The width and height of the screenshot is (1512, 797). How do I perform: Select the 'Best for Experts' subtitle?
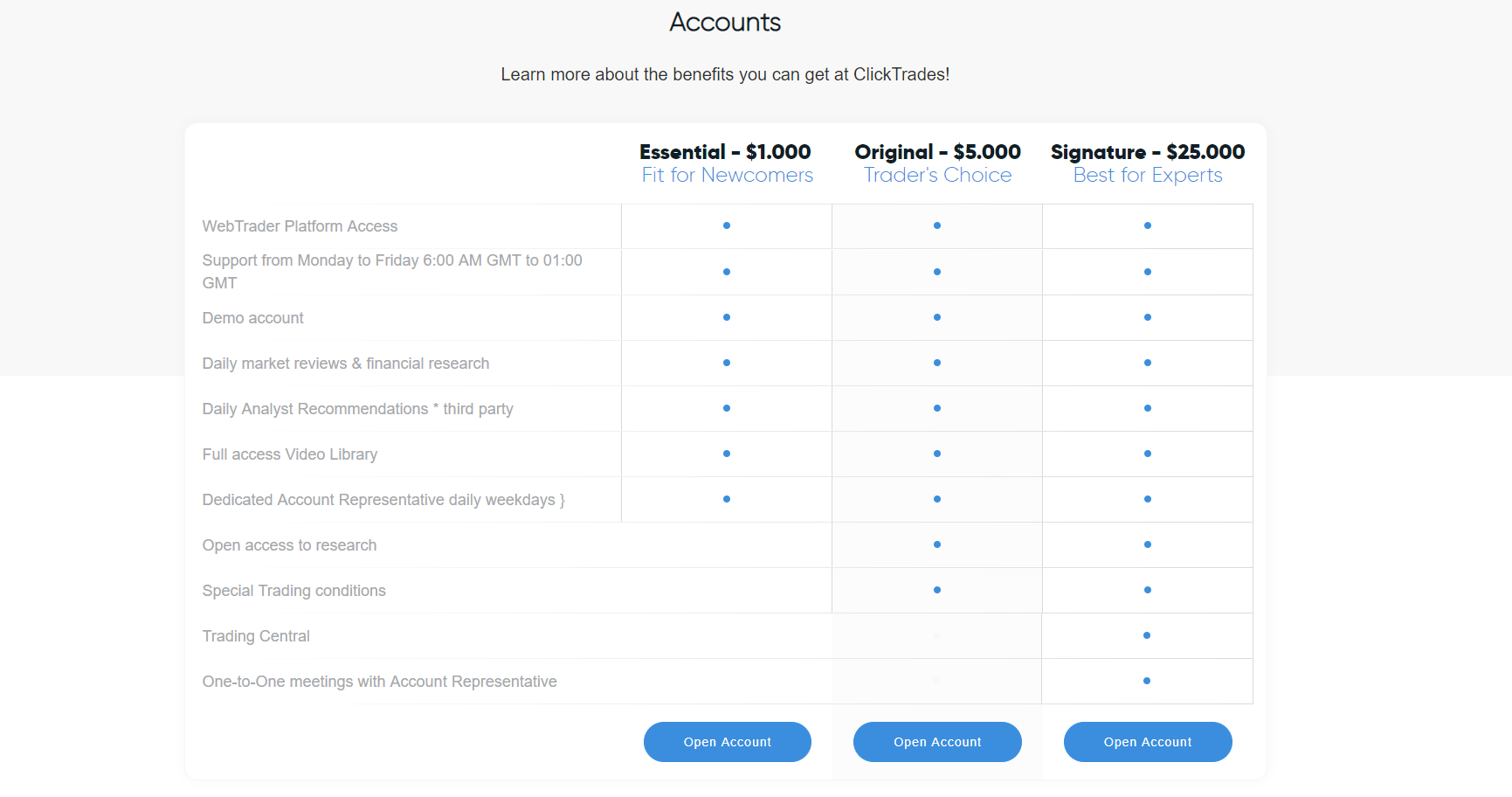[1148, 176]
